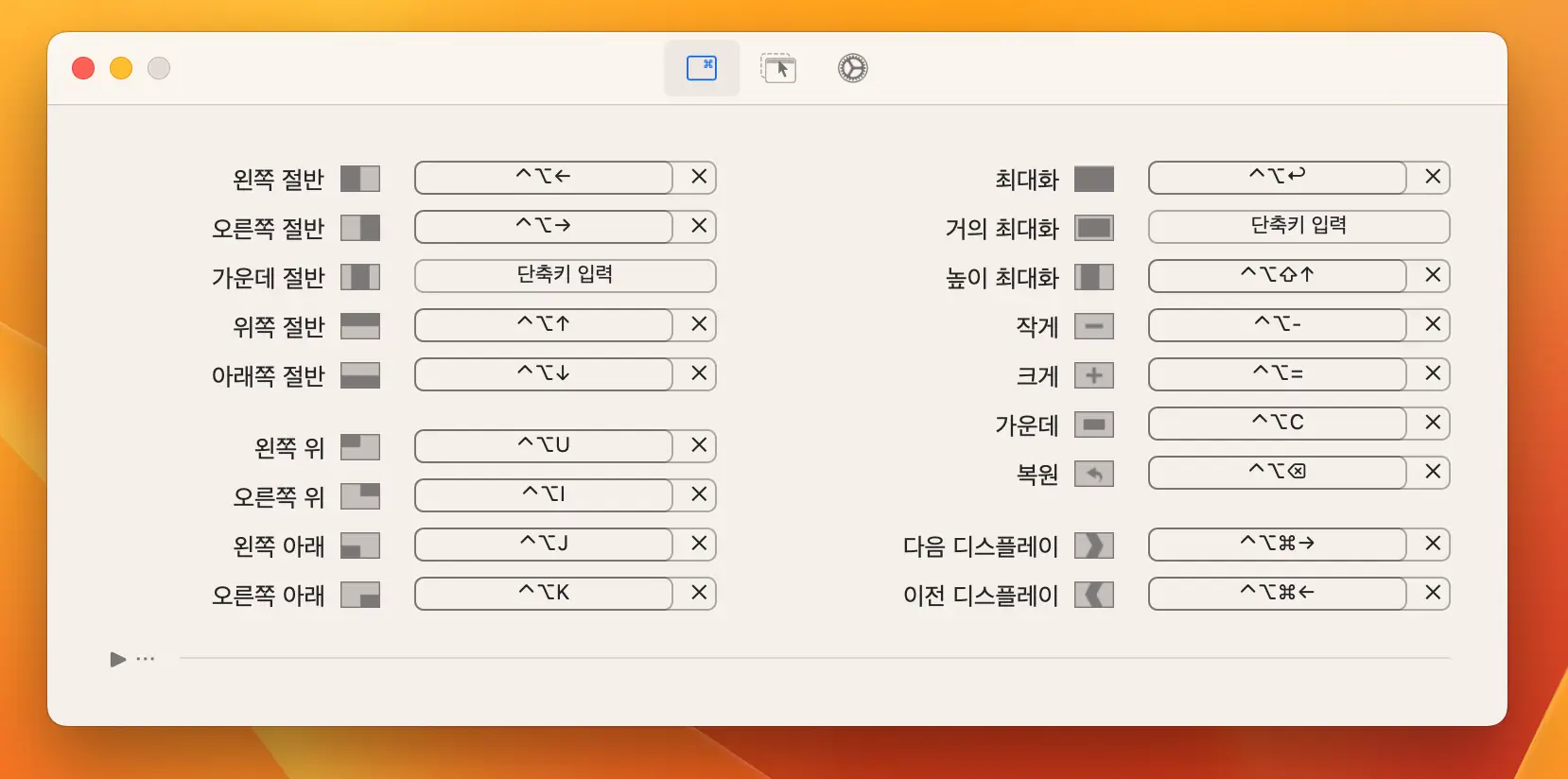The image size is (1568, 779).
Task: Click the 크게 plus icon
Action: pos(1094,375)
